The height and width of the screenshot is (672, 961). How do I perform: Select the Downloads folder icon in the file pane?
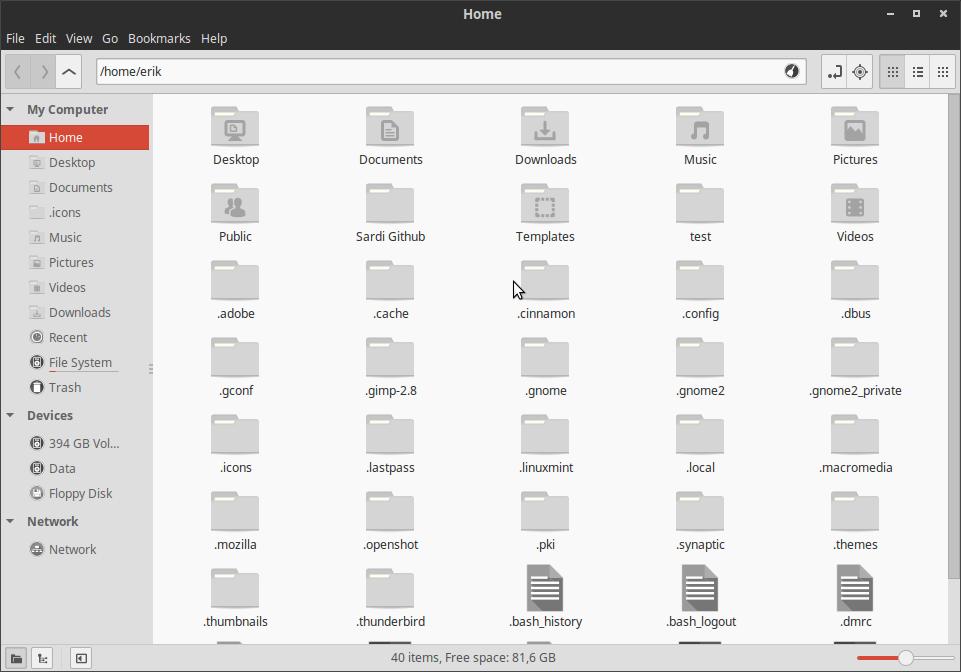(x=545, y=126)
